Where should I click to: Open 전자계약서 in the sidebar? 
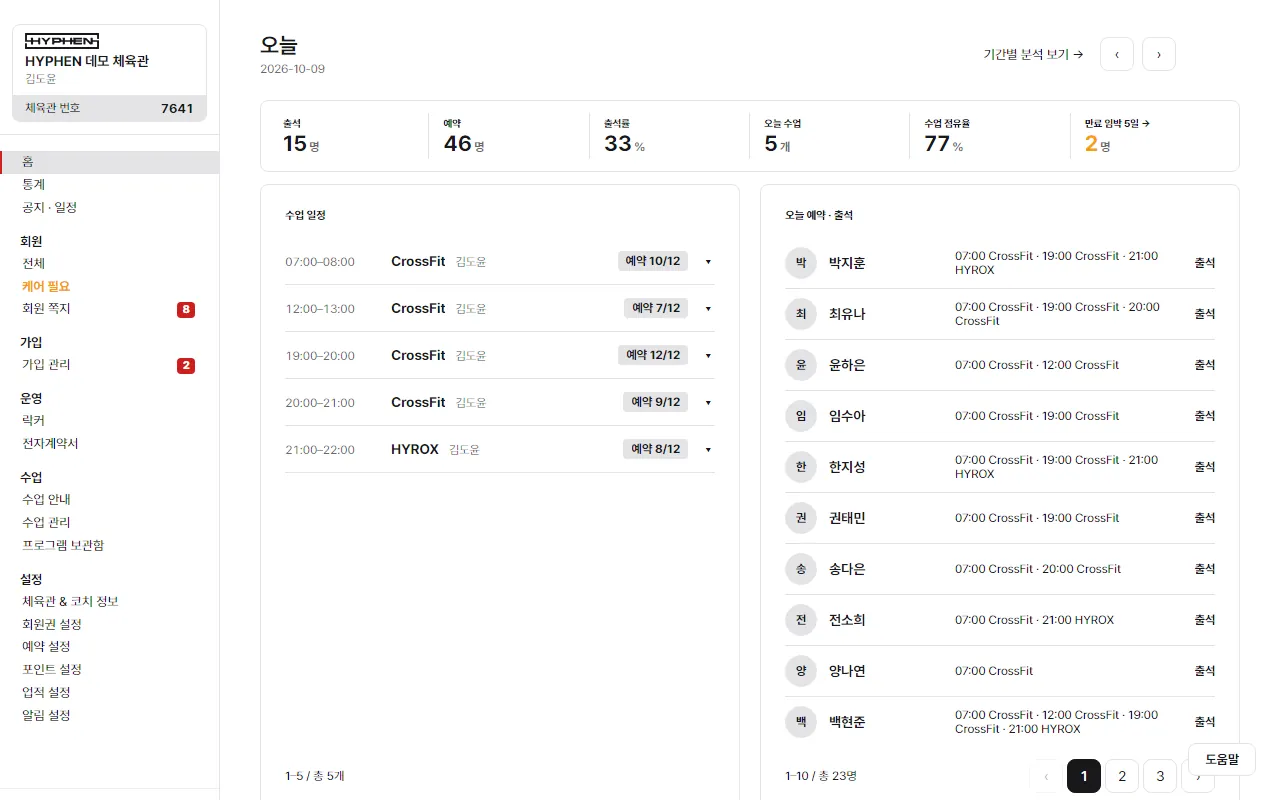(x=109, y=444)
